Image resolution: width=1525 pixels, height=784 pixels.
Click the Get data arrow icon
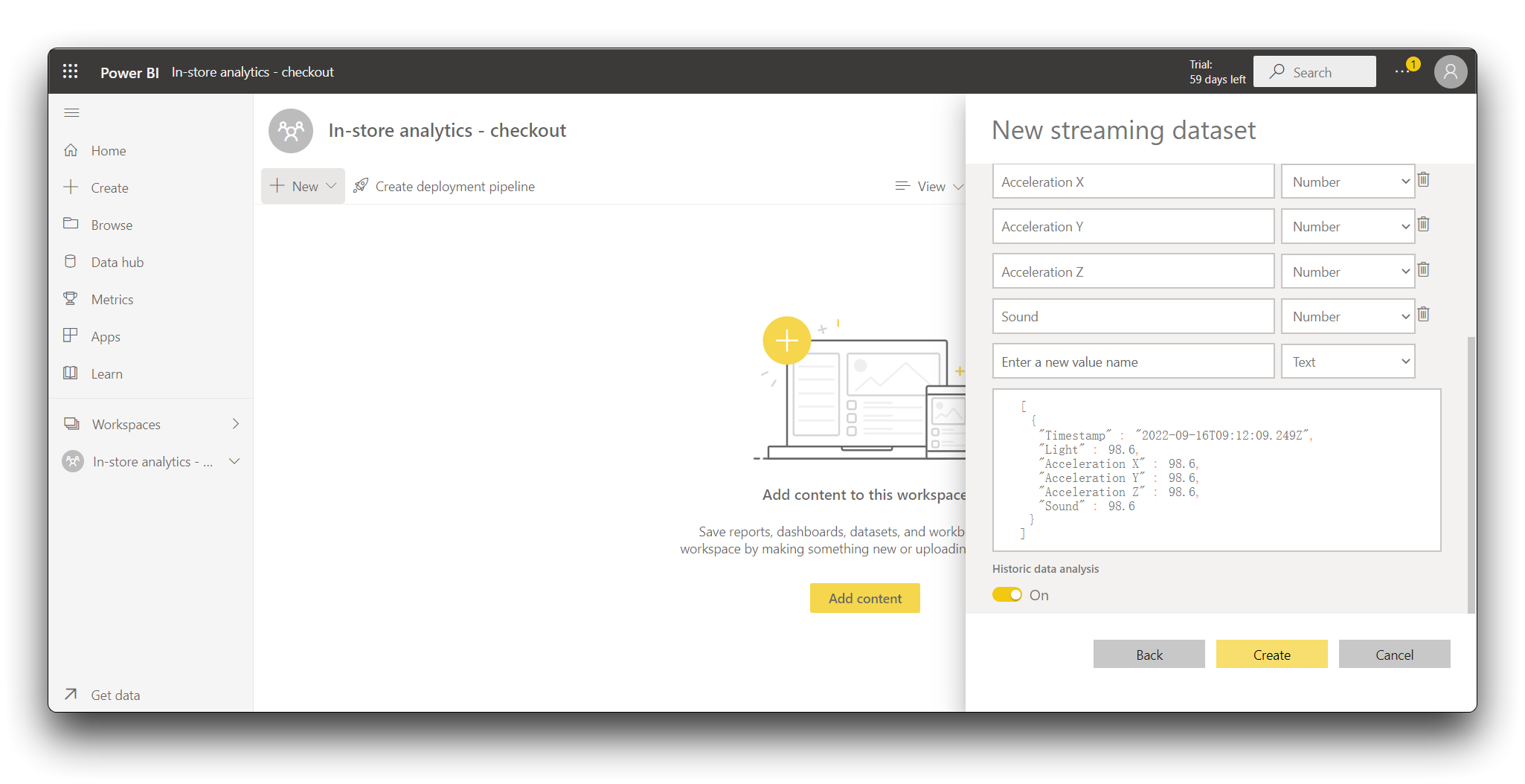71,694
